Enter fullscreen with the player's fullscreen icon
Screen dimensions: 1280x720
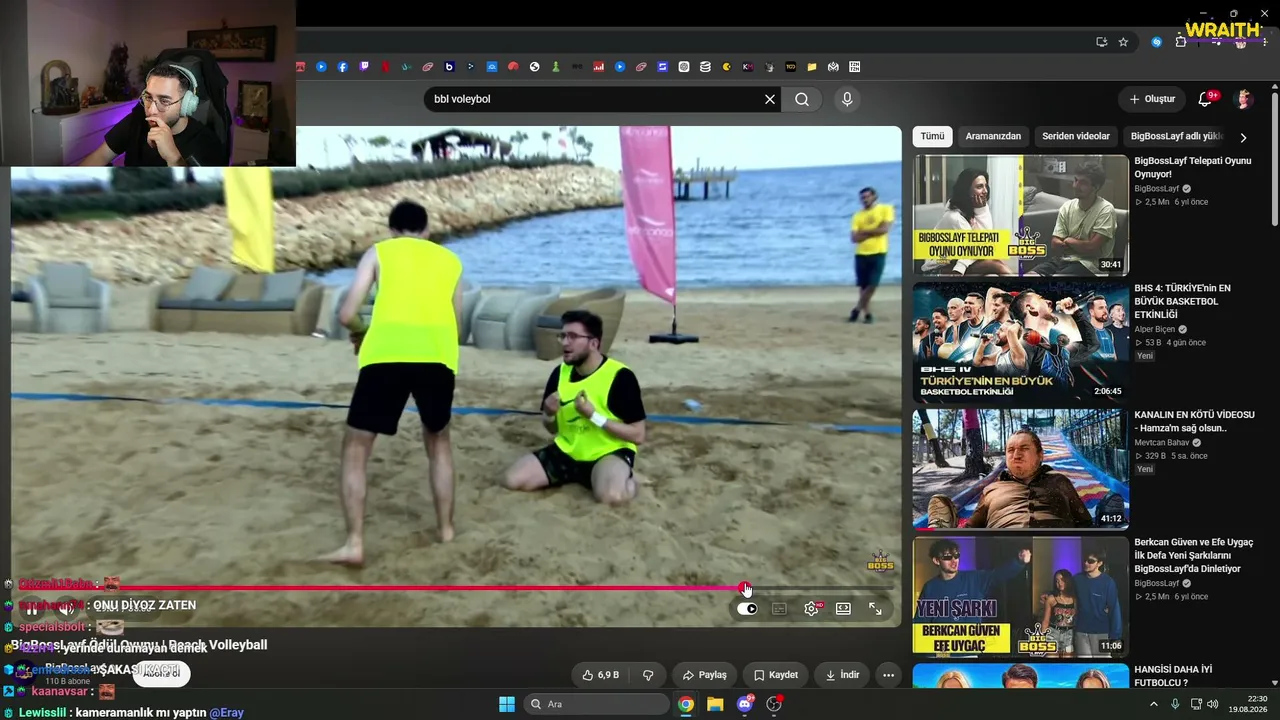(875, 608)
